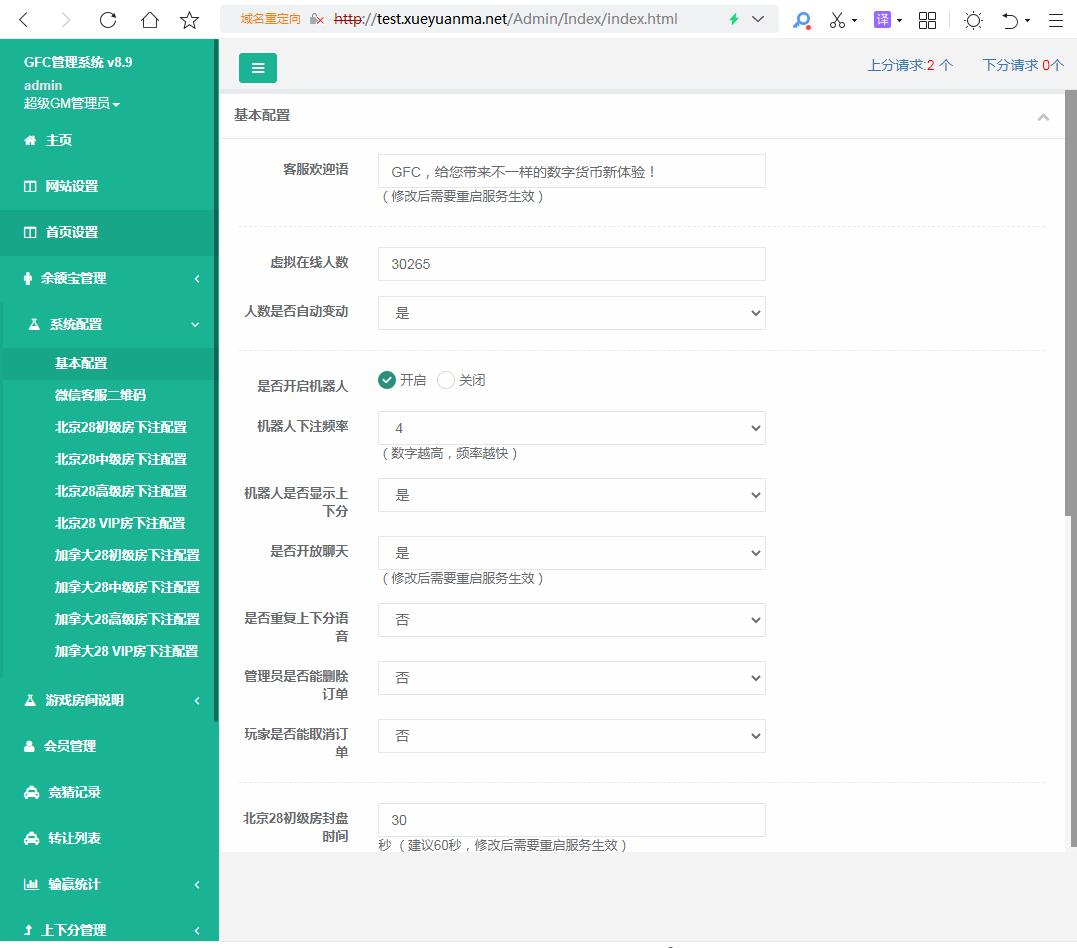1077x948 pixels.
Task: Open 加拿大28中级房下注配置 submenu
Action: [127, 587]
